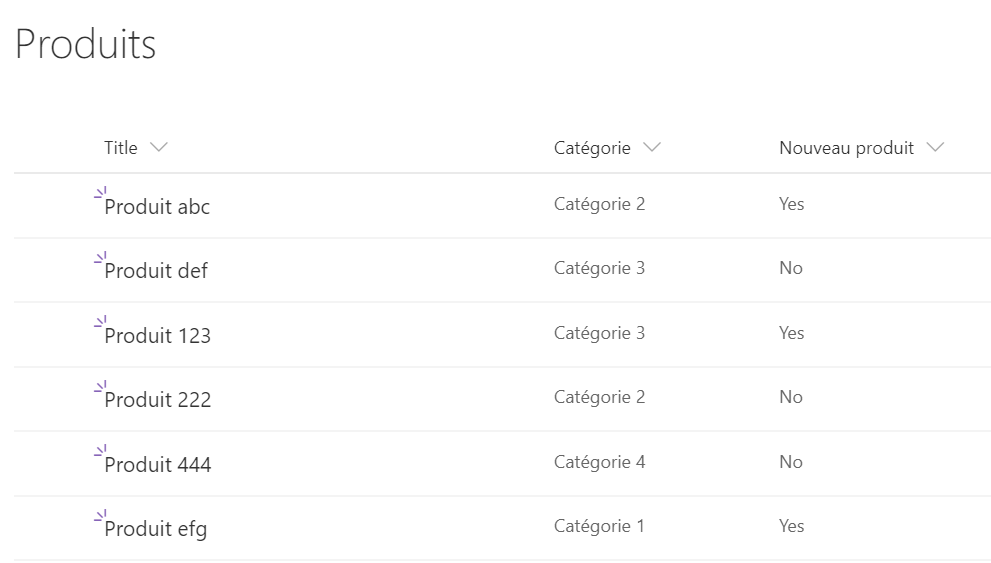Expand the Title column dropdown chevron
This screenshot has height=563, width=991.
158,148
